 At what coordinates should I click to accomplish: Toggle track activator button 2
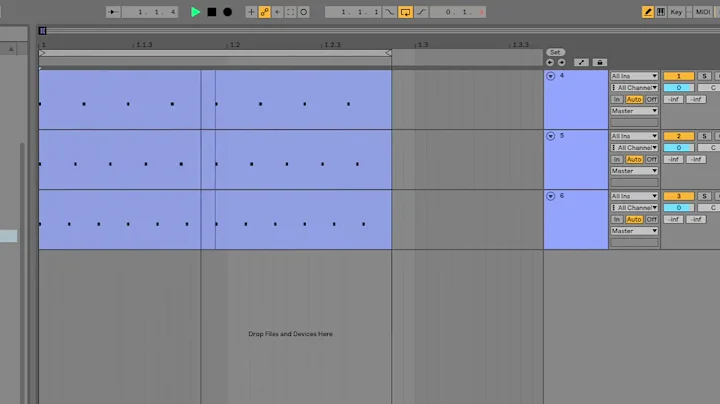[x=679, y=136]
